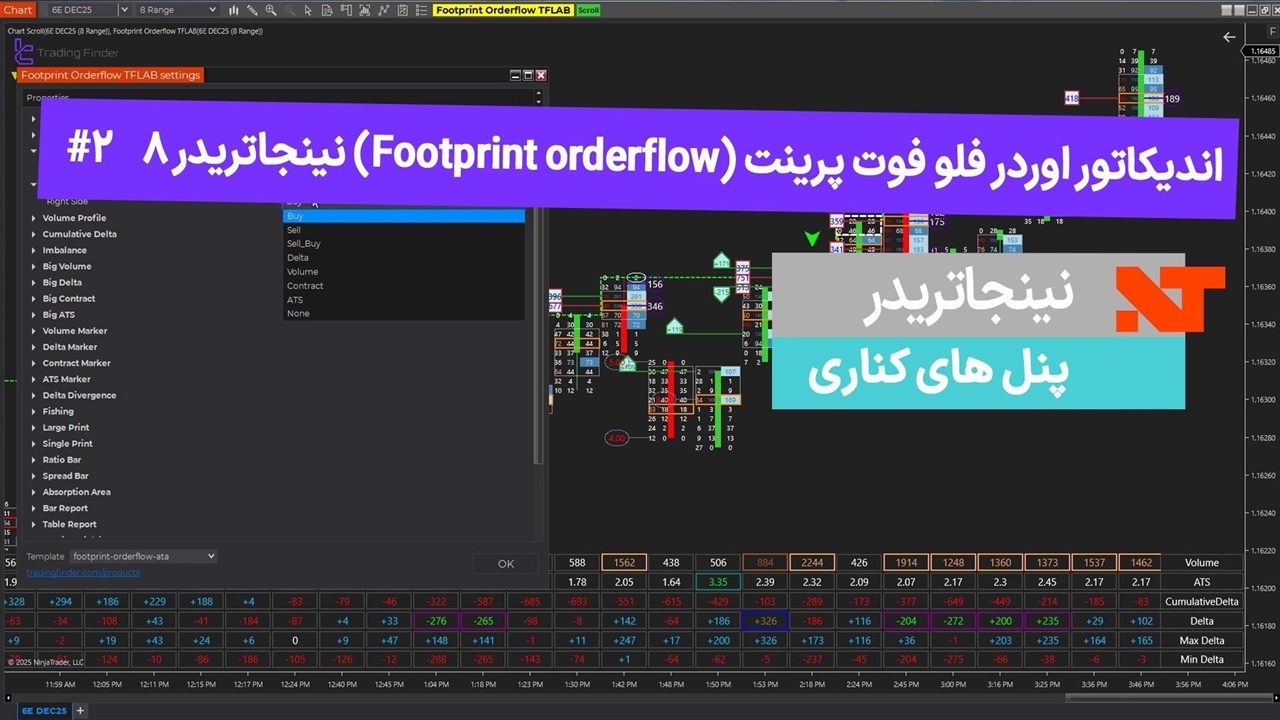Viewport: 1280px width, 720px height.
Task: Select the drawing tools pencil icon
Action: (252, 10)
